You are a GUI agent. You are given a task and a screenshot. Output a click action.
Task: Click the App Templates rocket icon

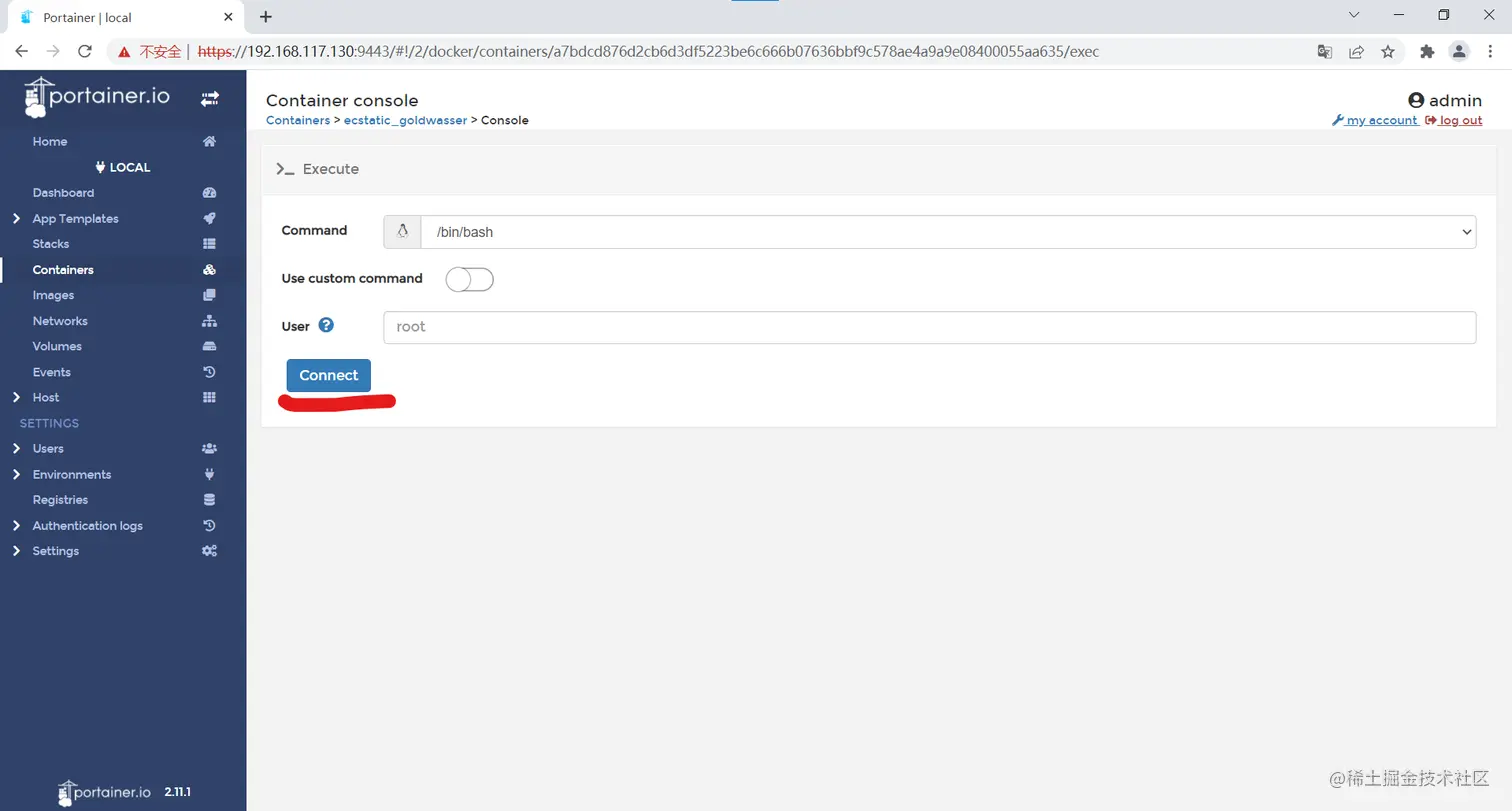209,219
